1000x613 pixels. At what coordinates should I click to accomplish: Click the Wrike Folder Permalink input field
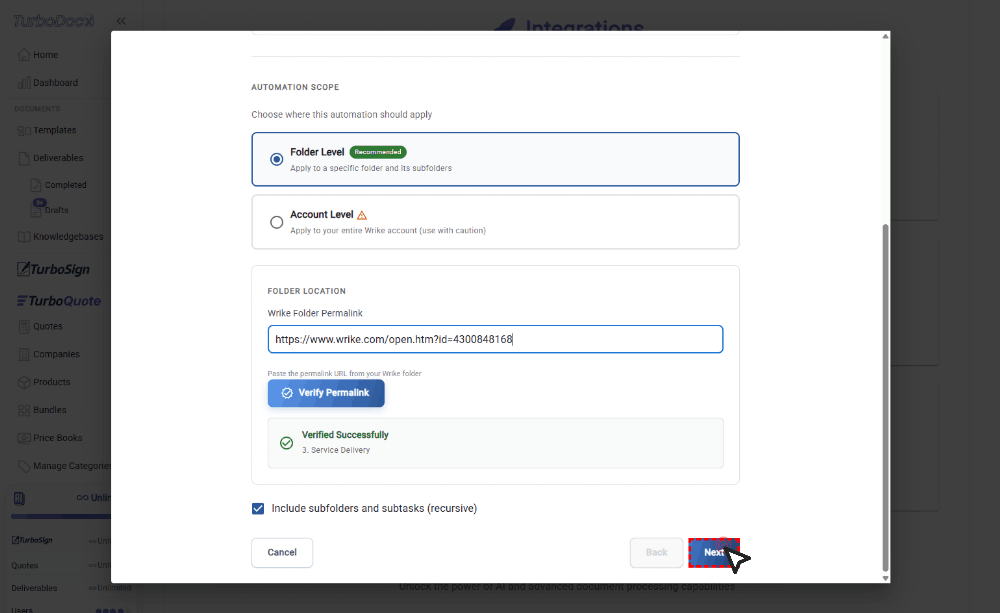[496, 339]
